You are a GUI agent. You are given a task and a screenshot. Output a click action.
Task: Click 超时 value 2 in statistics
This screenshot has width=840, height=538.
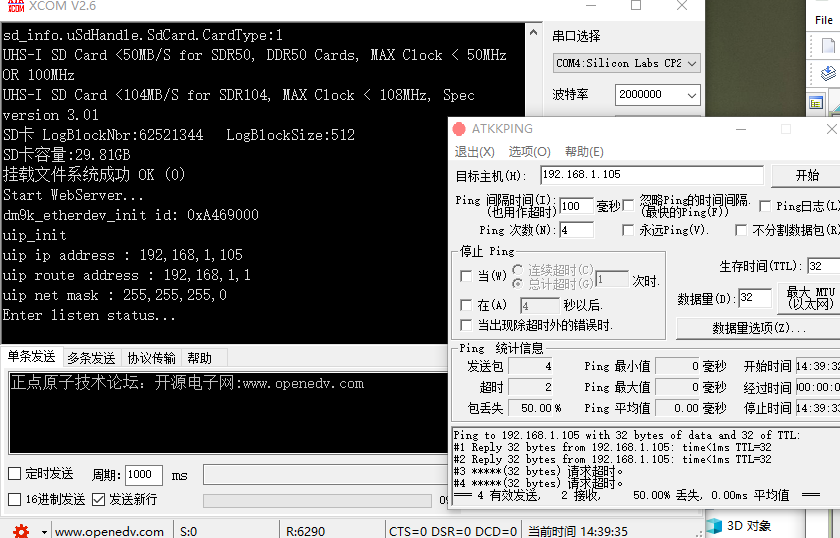[x=530, y=387]
